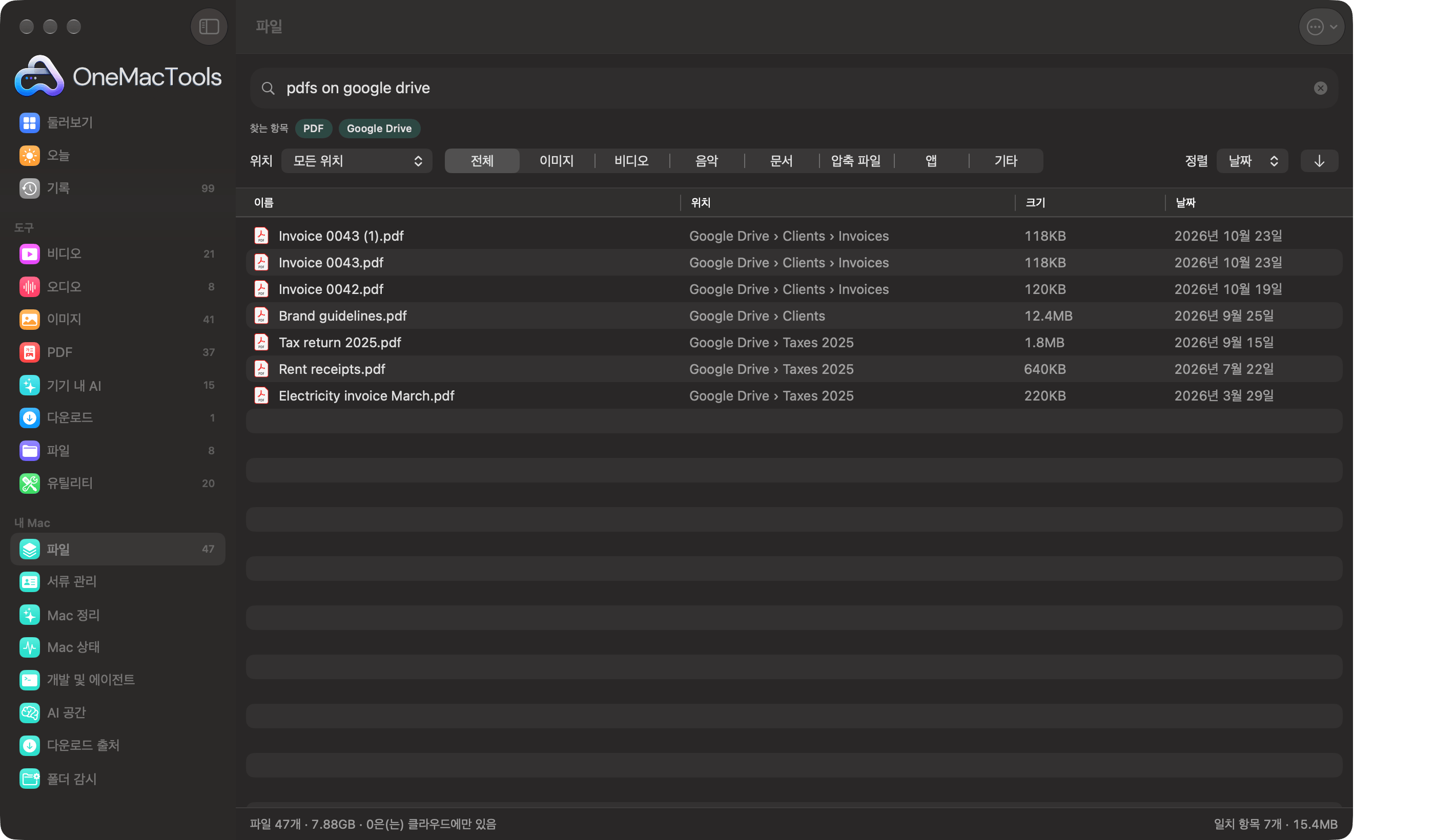Select Tax return 2025.pdf file
The width and height of the screenshot is (1435, 840).
[x=794, y=343]
